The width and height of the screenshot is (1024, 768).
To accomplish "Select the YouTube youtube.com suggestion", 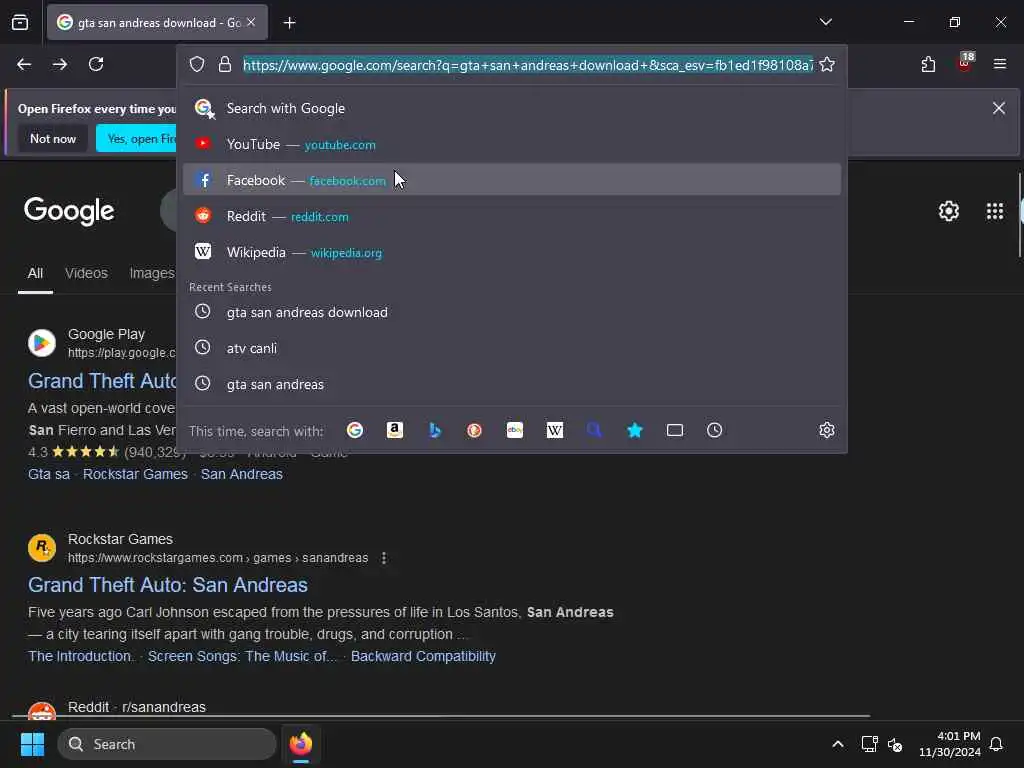I will tap(512, 144).
